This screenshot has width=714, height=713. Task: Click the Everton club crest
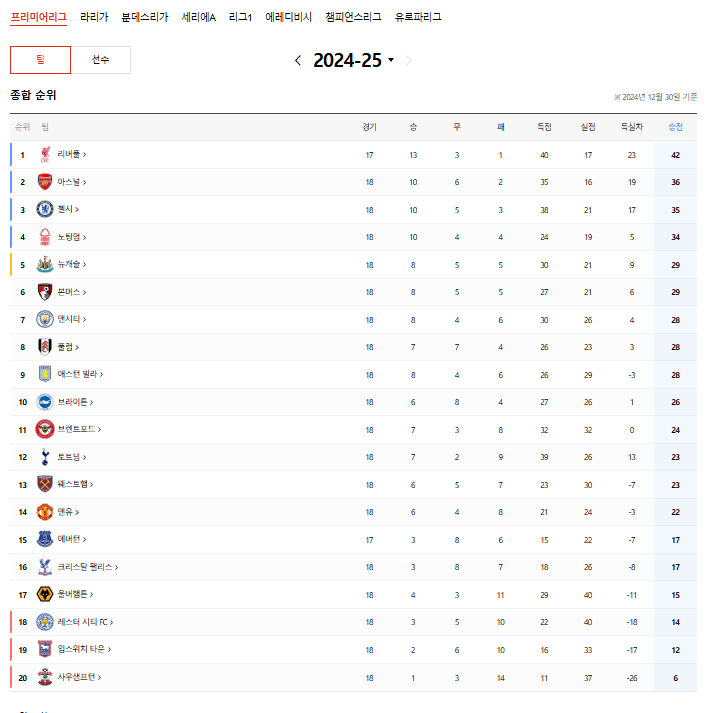point(45,539)
